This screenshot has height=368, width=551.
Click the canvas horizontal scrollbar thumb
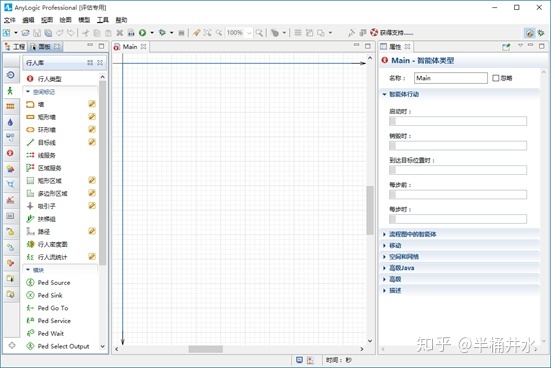pos(206,349)
